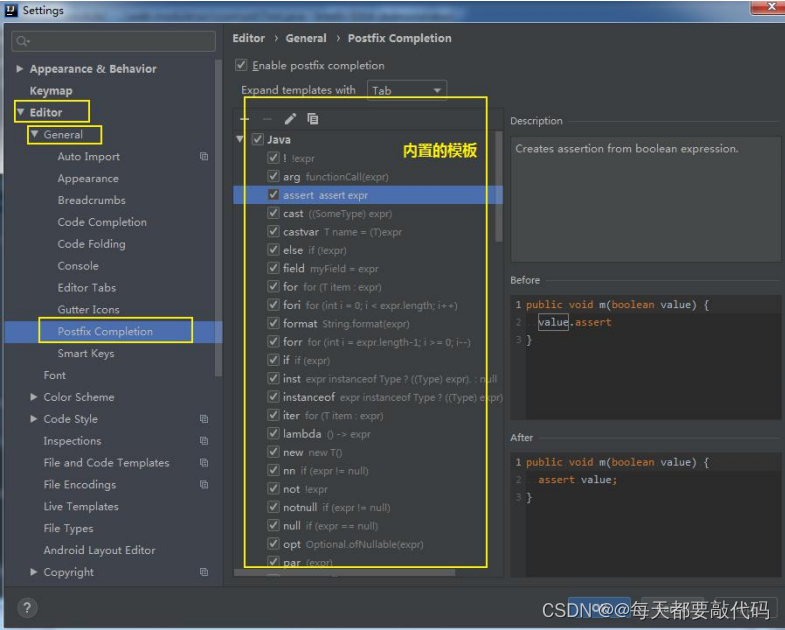Toggle Enable postfix completion checkbox
Viewport: 785px width, 630px height.
[x=241, y=65]
